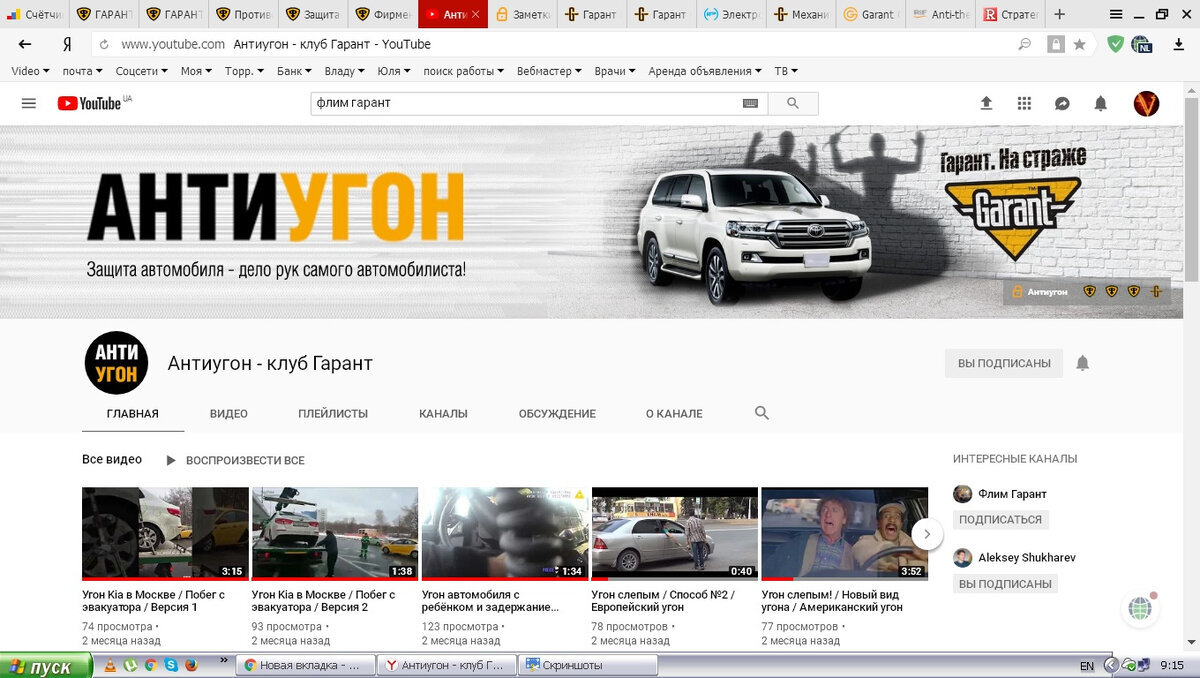Expand the Торр. bookmarks folder
Viewport: 1200px width, 678px height.
(244, 71)
